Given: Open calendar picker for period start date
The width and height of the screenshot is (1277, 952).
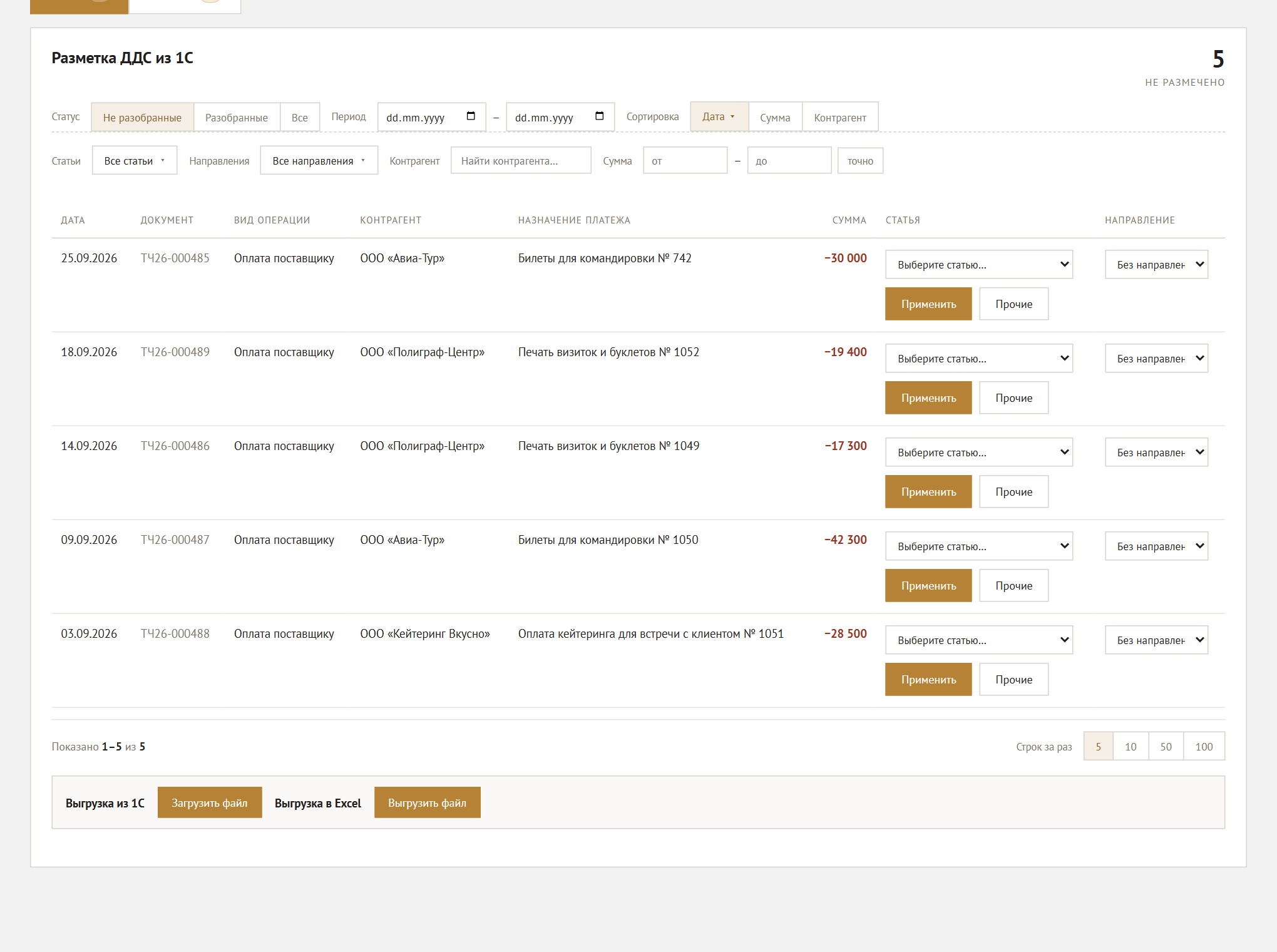Looking at the screenshot, I should click(471, 116).
